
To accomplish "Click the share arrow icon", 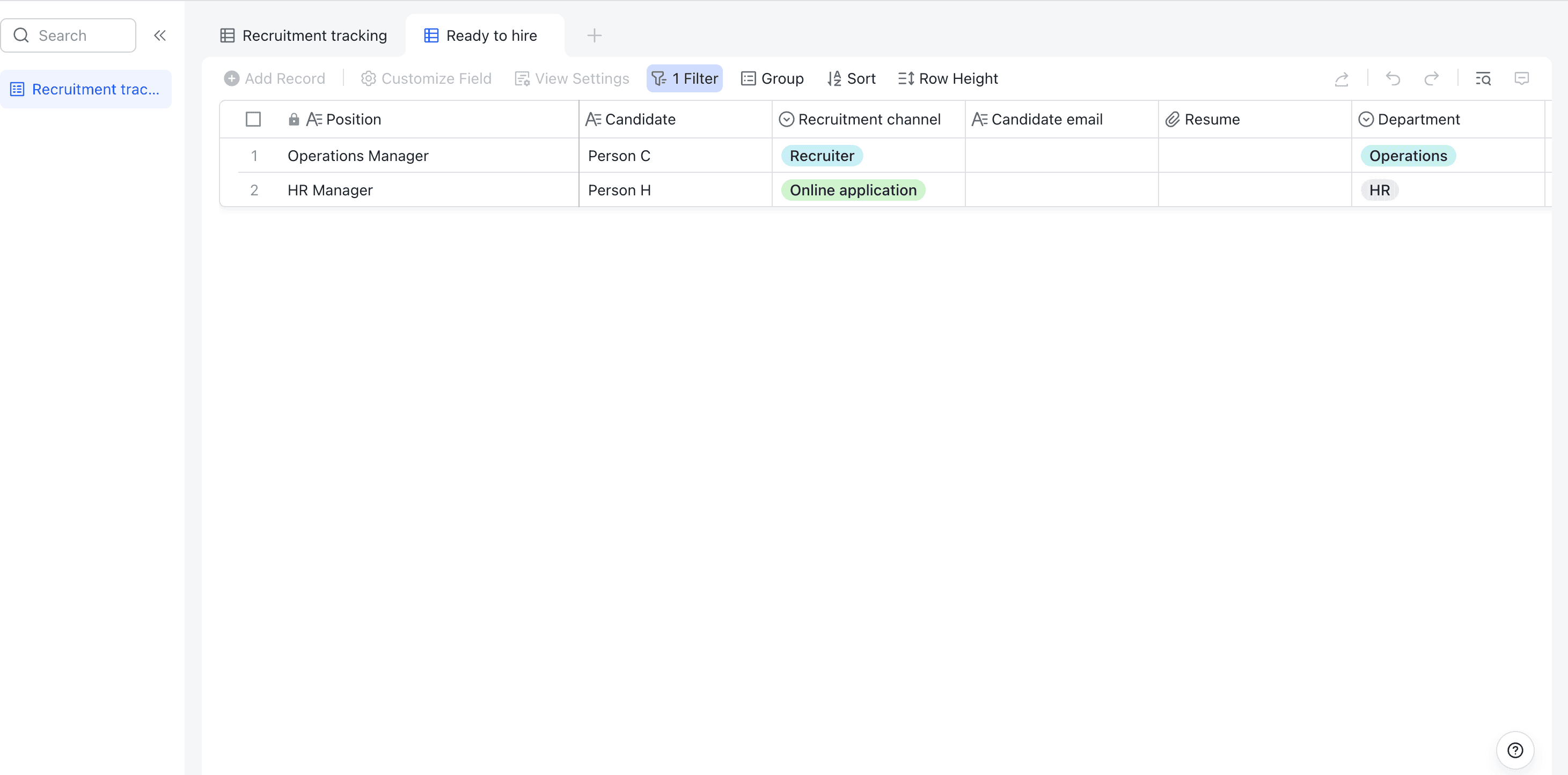I will point(1341,78).
